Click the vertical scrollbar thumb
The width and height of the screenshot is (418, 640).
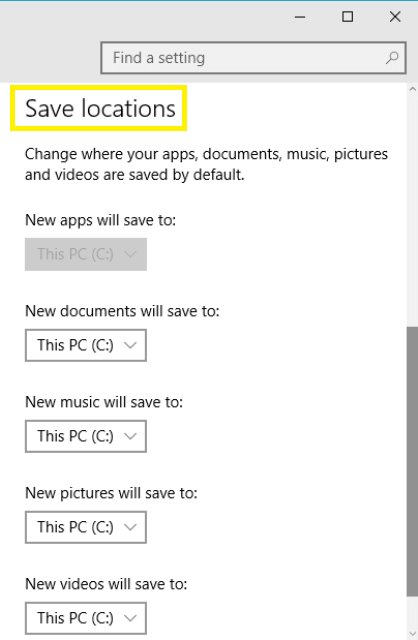[x=412, y=461]
